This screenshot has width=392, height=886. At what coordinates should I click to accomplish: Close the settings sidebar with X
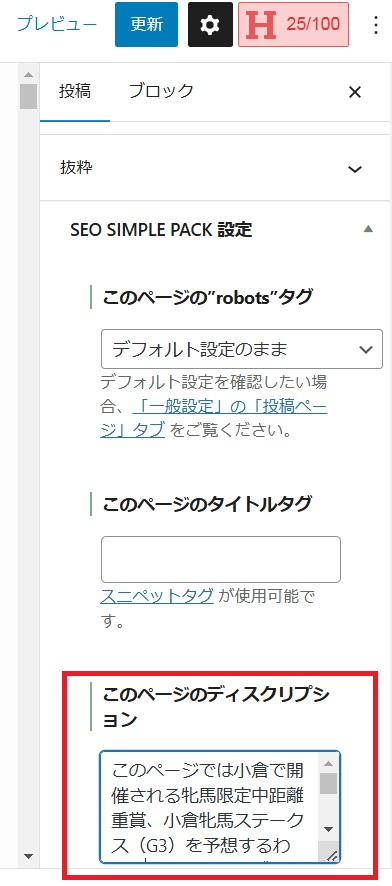click(355, 92)
